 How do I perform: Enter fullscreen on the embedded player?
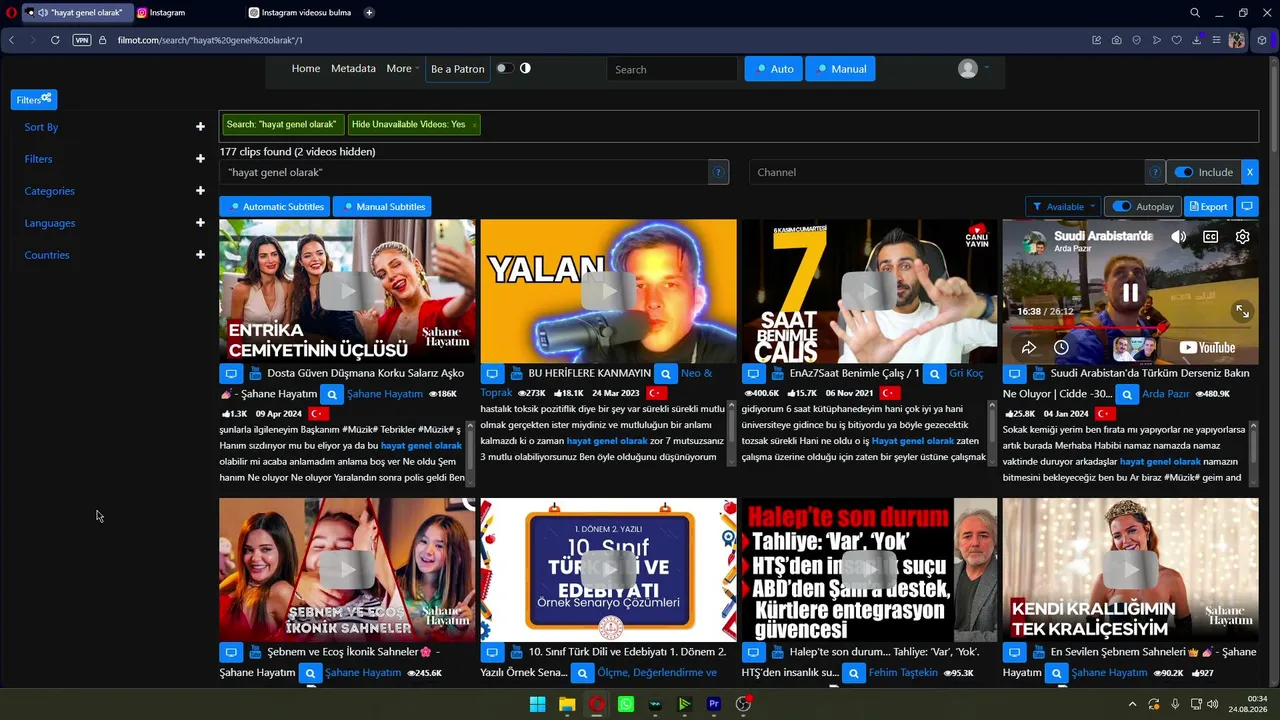pos(1242,312)
